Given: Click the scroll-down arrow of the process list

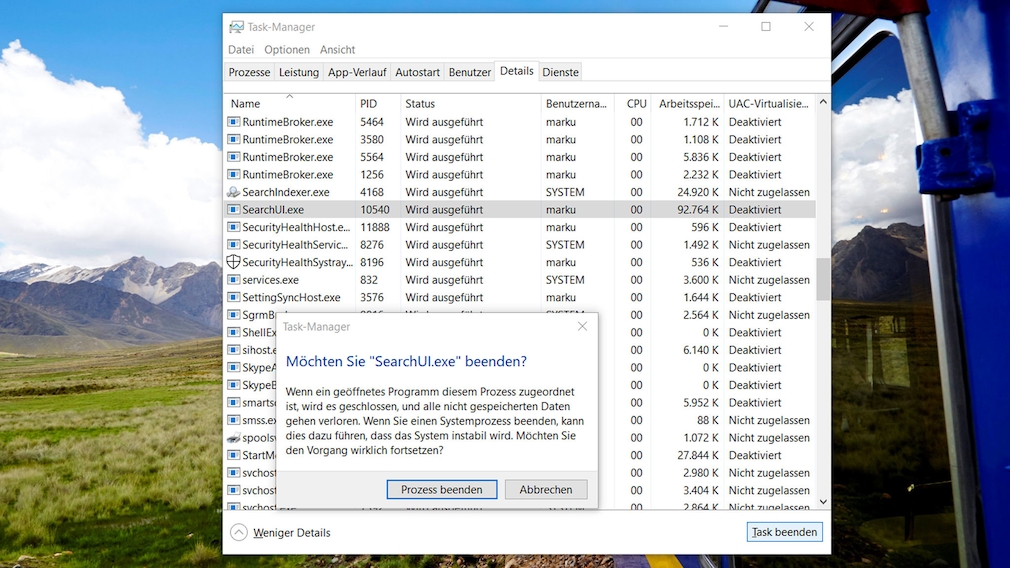Looking at the screenshot, I should coord(823,502).
